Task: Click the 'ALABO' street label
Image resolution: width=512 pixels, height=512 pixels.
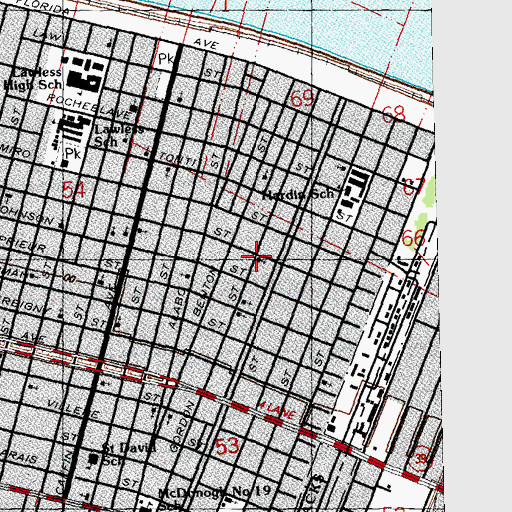Action: [178, 308]
